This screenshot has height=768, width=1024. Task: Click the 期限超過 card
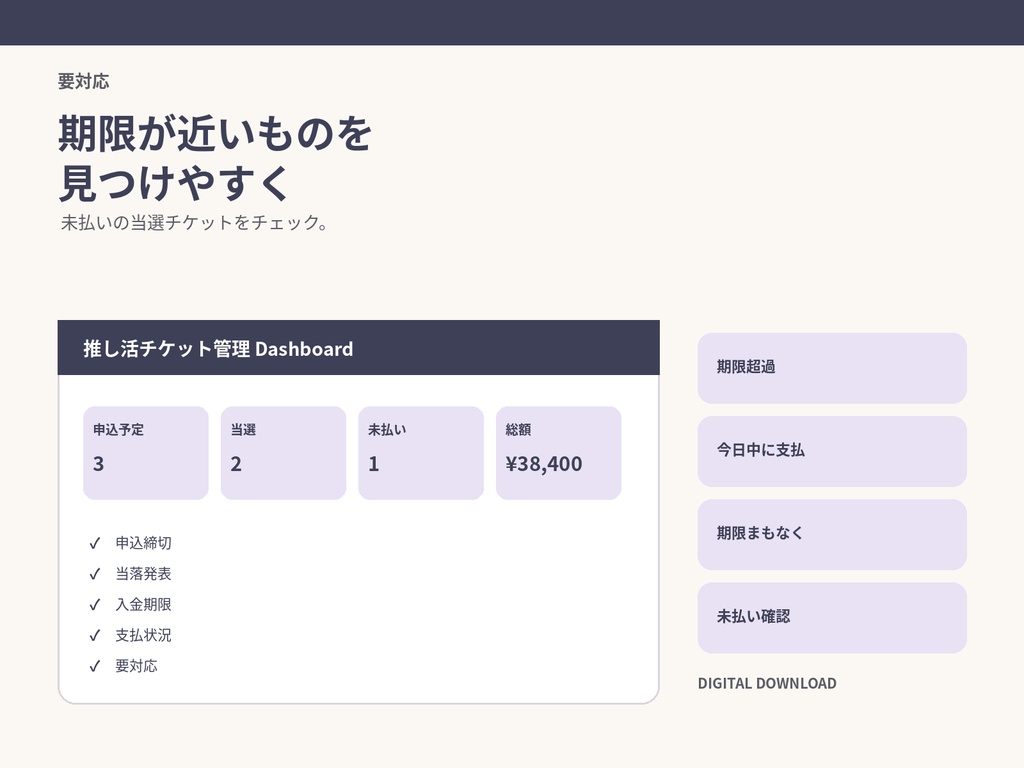(x=832, y=368)
